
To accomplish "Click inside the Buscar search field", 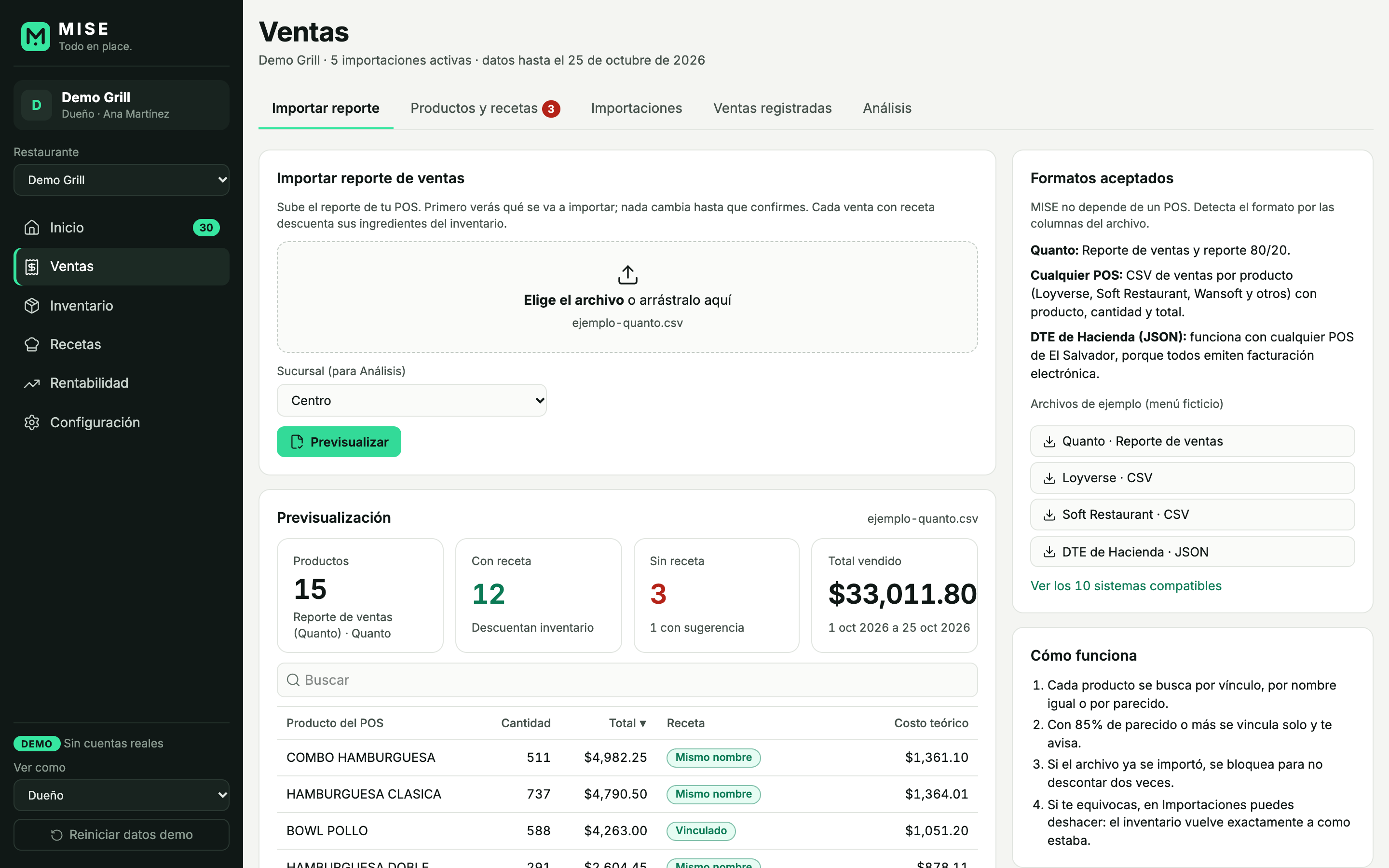I will pos(627,680).
